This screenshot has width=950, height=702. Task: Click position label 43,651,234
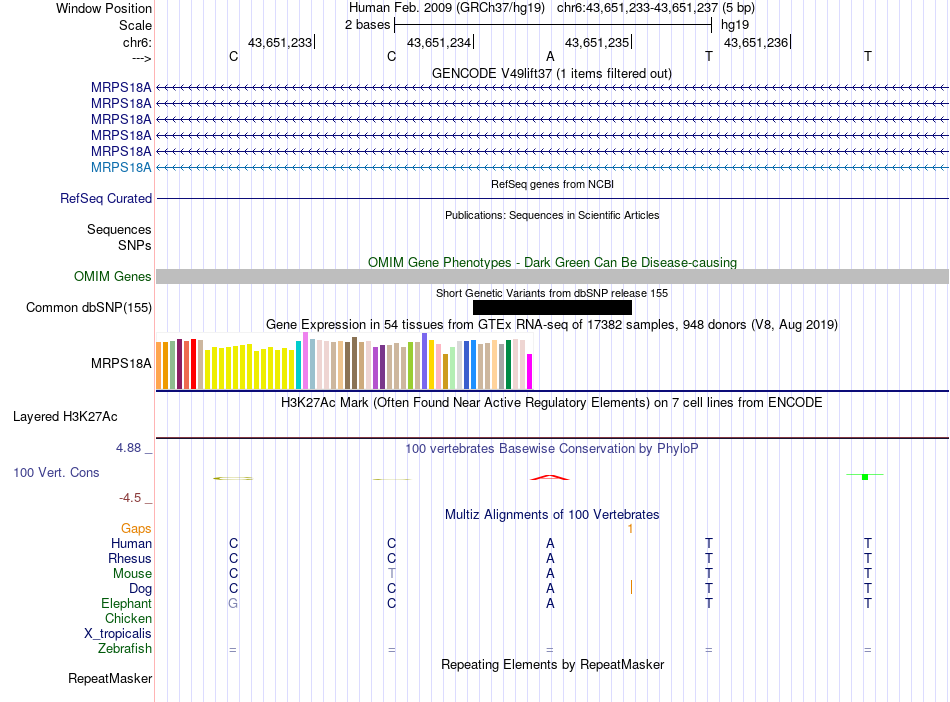click(439, 42)
